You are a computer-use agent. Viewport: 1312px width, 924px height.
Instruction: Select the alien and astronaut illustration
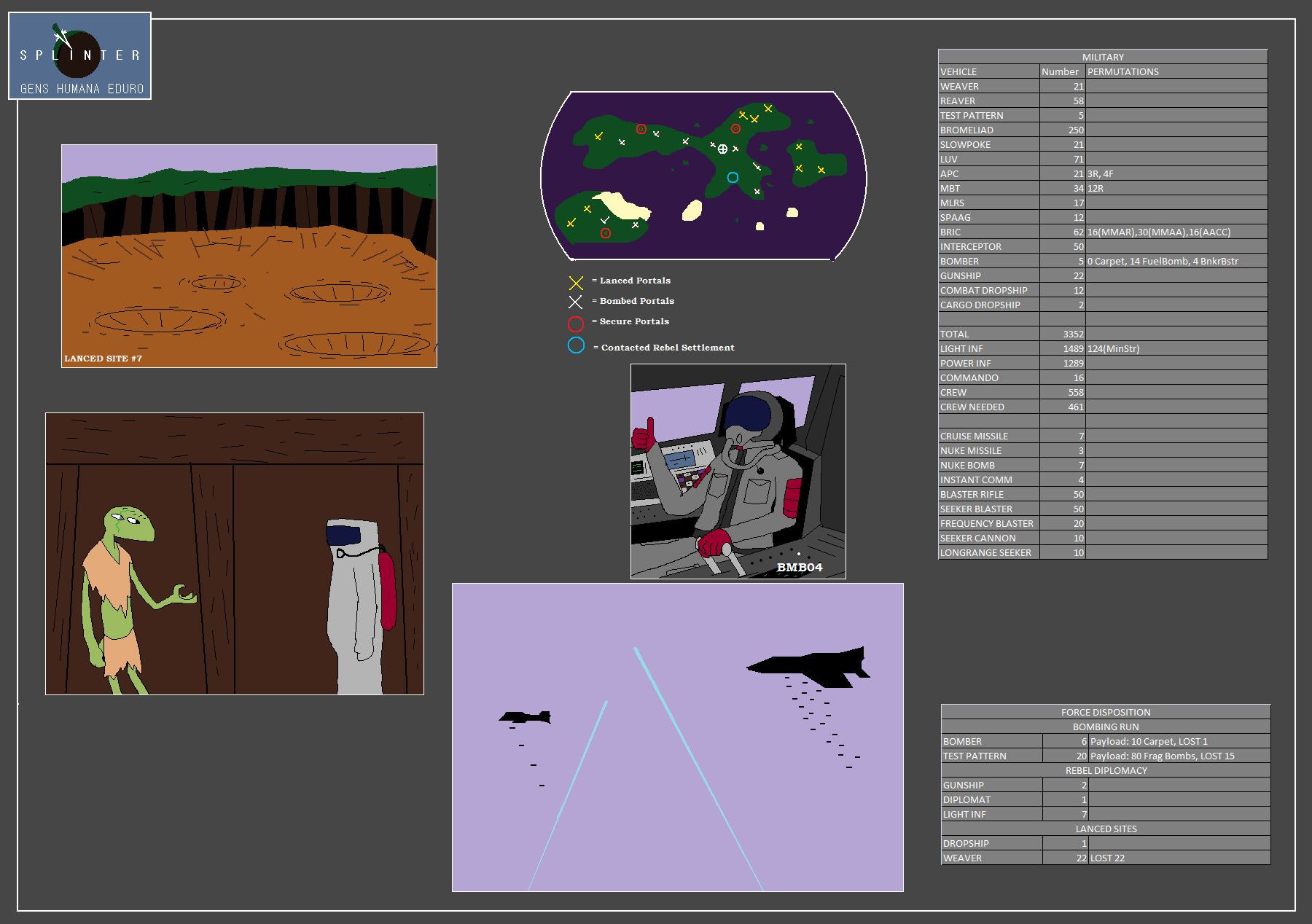point(235,554)
